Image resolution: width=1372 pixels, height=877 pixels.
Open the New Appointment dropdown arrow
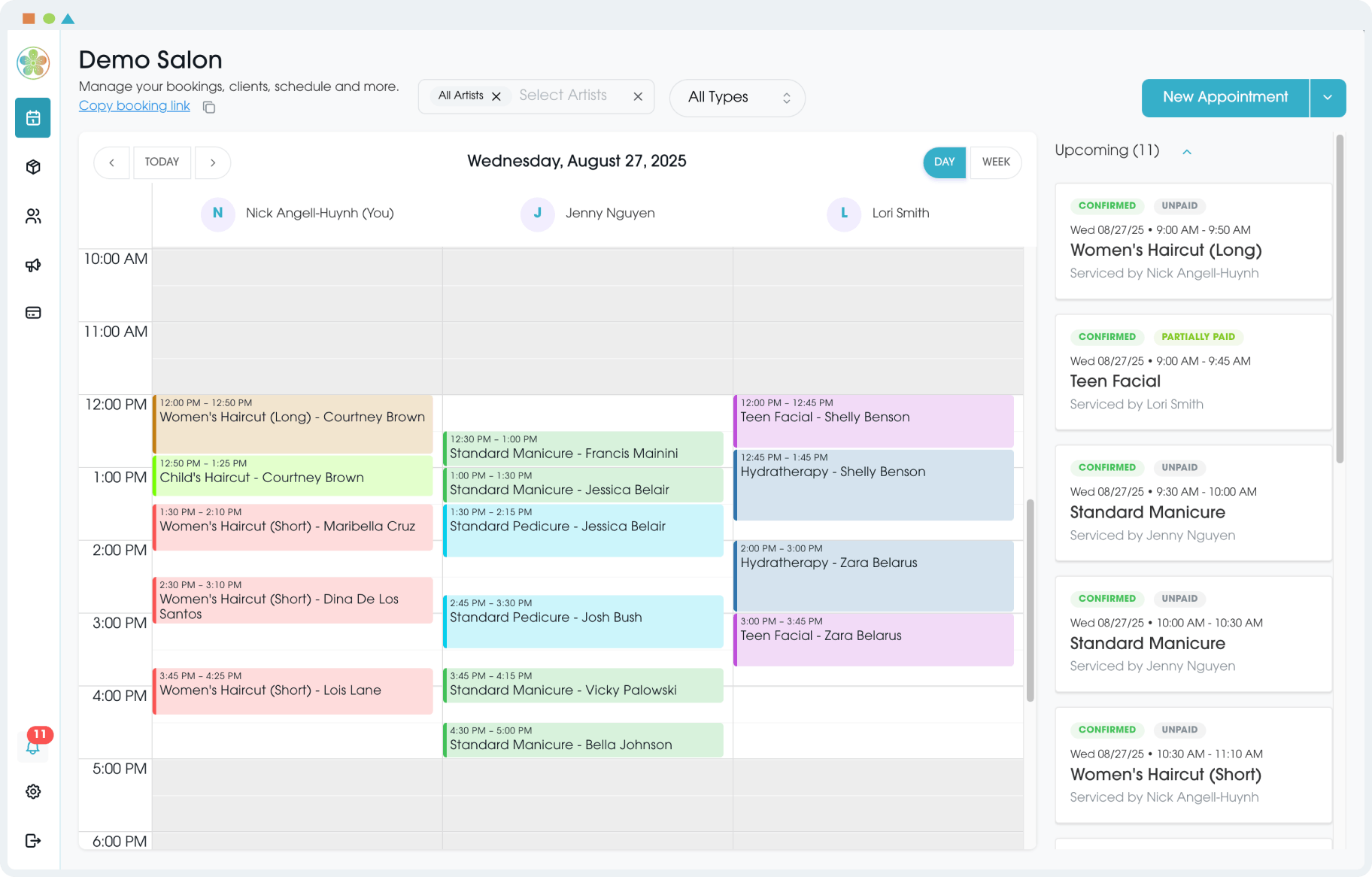(1328, 98)
